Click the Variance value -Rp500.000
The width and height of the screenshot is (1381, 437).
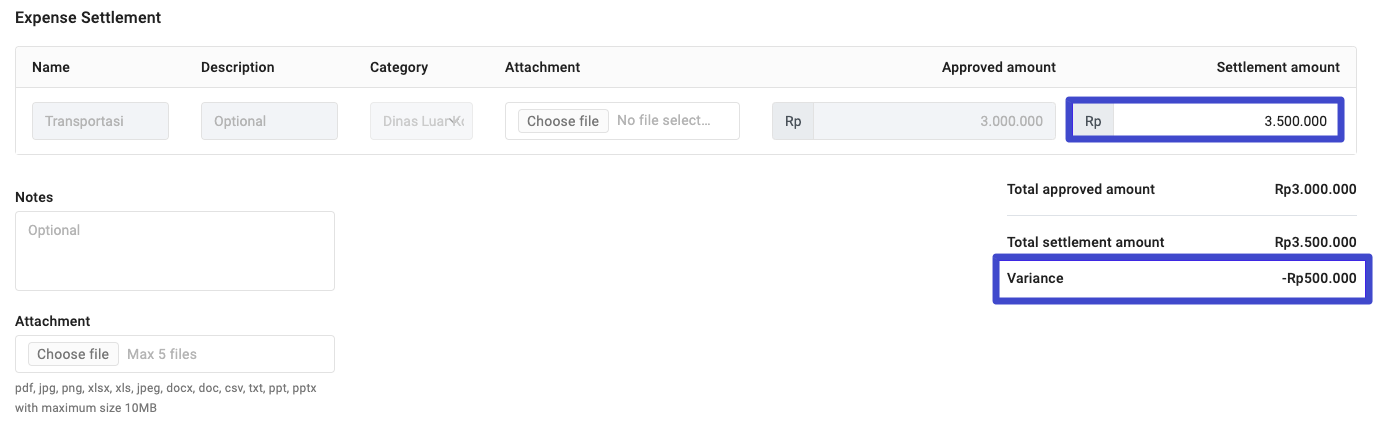(x=1318, y=278)
